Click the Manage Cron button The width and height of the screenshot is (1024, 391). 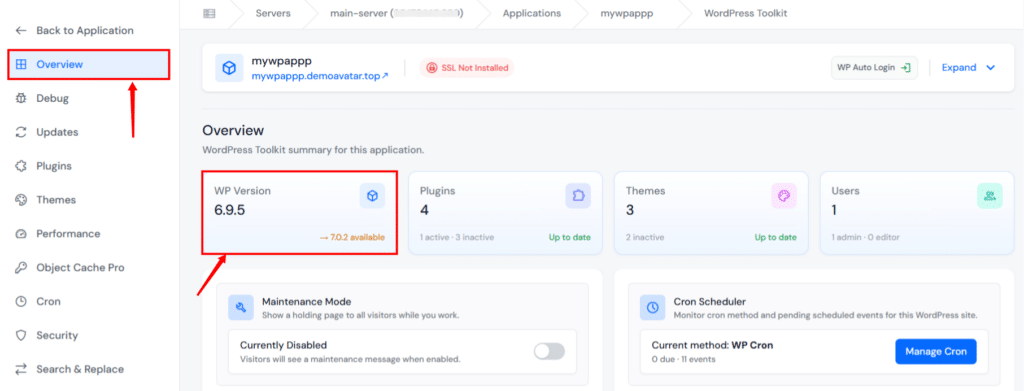coord(935,352)
